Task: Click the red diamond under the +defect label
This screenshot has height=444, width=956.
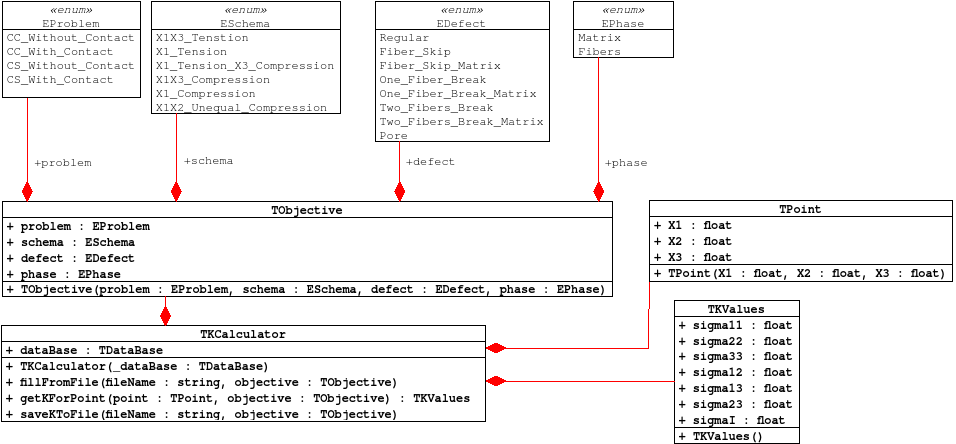Action: pos(400,191)
